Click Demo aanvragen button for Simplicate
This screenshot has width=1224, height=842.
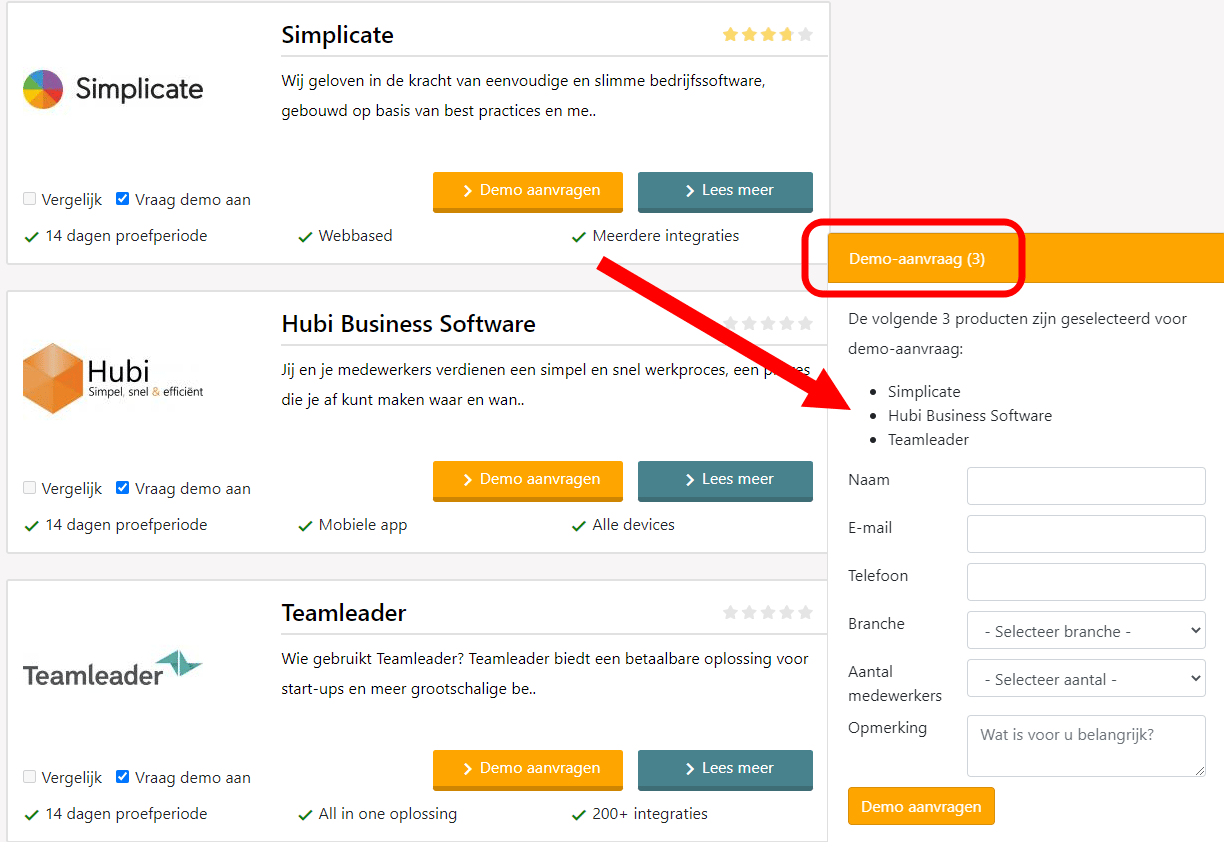click(528, 192)
